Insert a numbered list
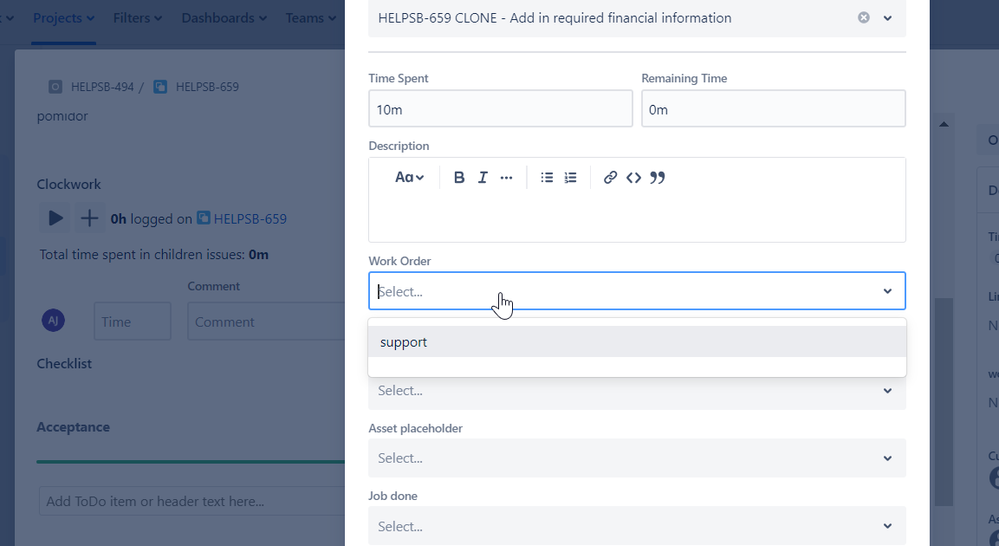 pos(570,178)
